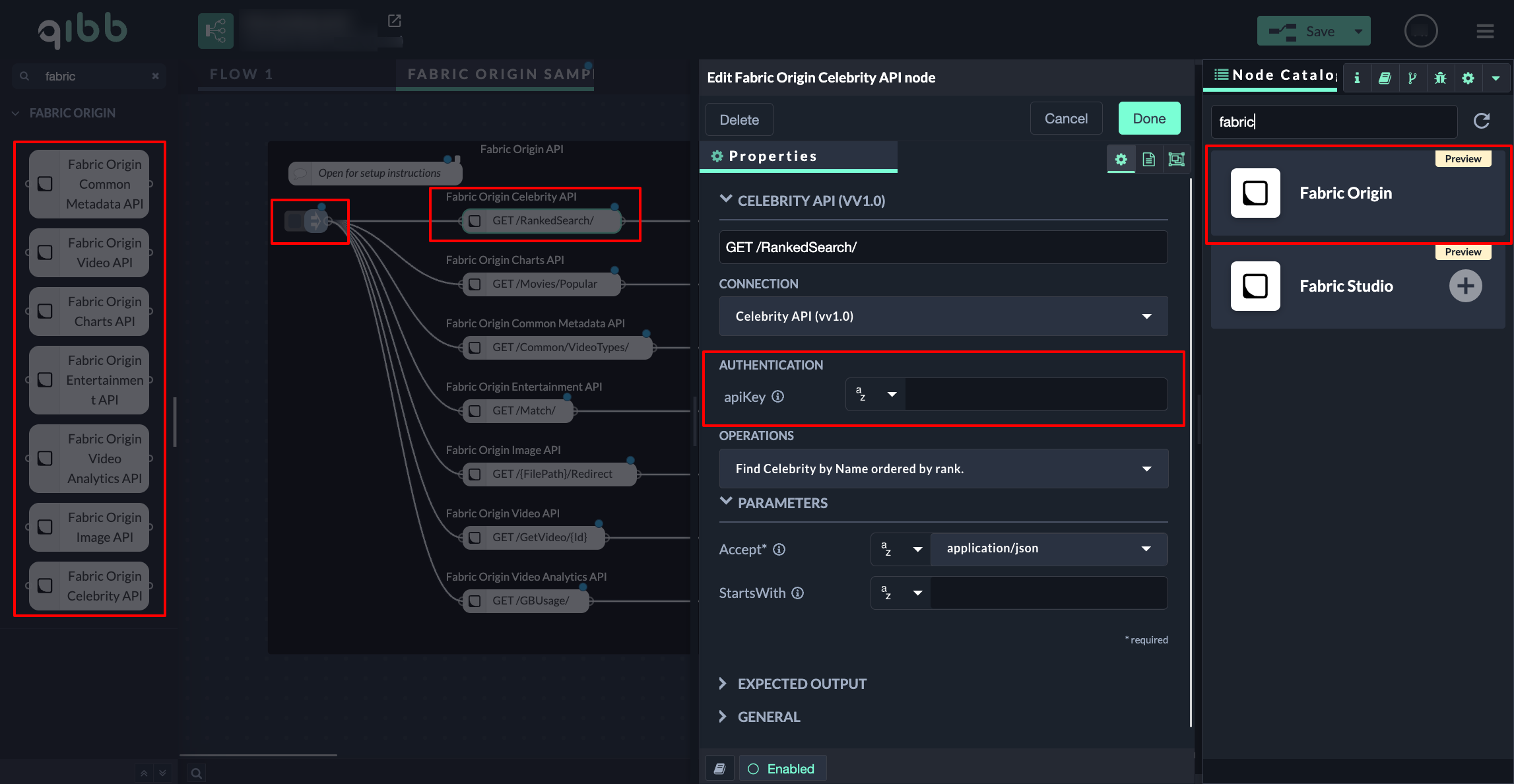This screenshot has height=784, width=1514.
Task: Click the Fabric Studio plus install icon
Action: tap(1465, 286)
